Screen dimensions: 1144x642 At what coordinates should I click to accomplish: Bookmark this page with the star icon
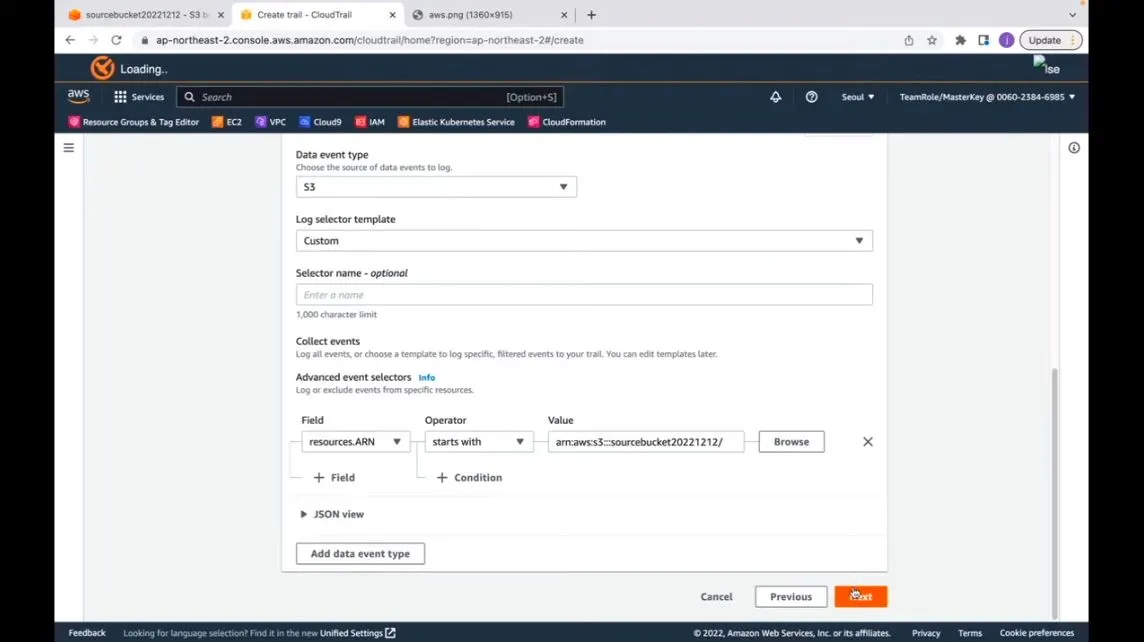(932, 40)
